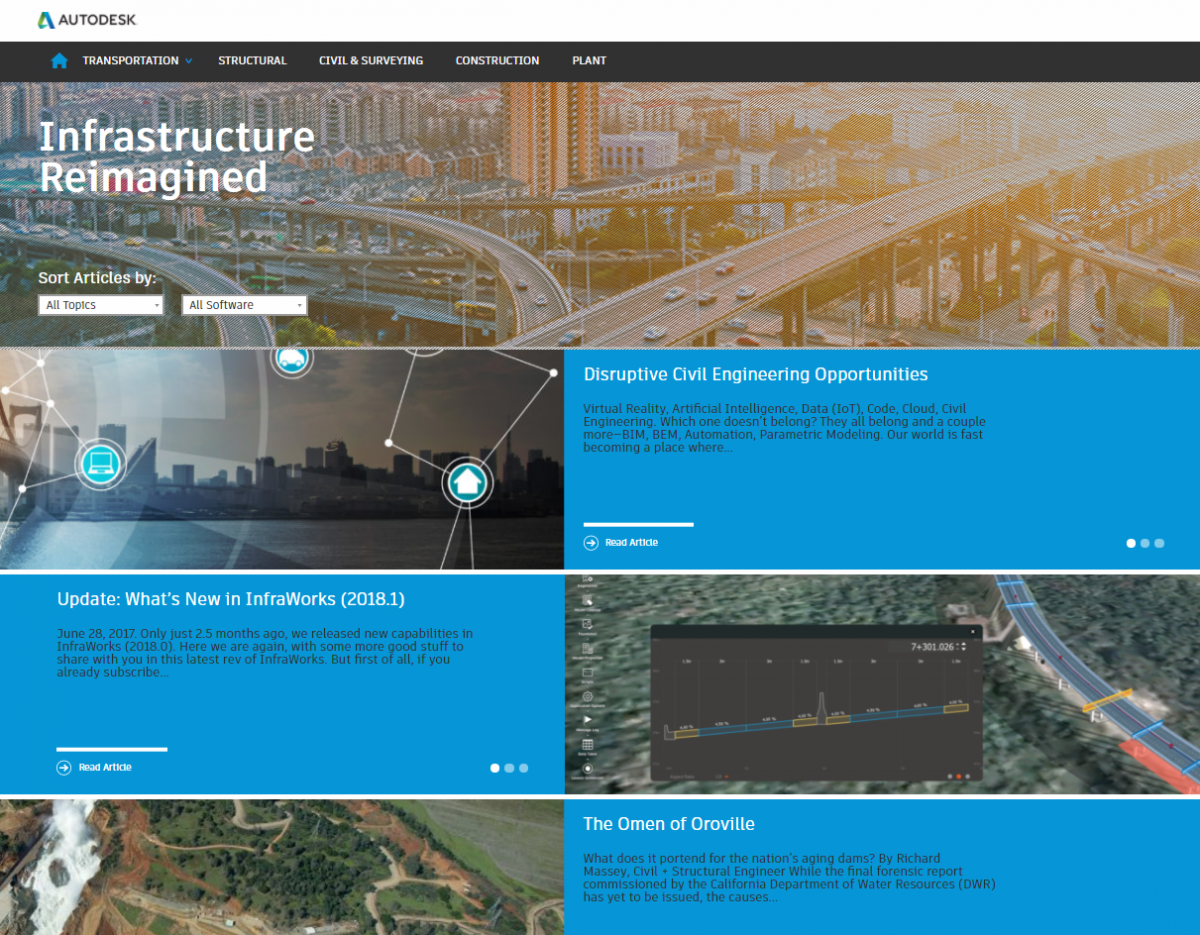Click the arrow icon beside Read Article under InfraWorks update

[64, 768]
